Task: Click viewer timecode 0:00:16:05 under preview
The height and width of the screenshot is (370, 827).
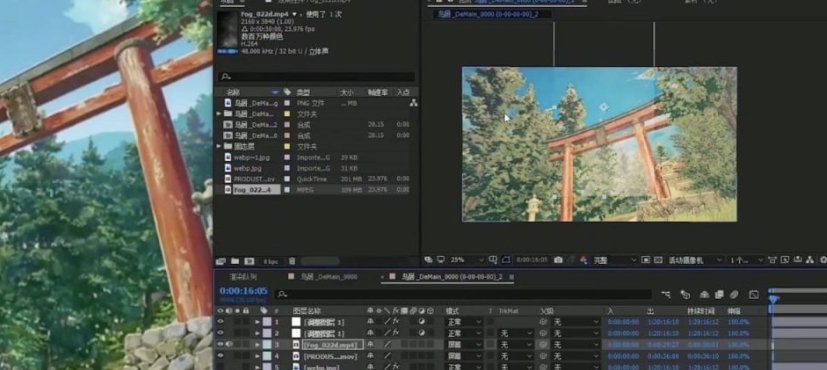Action: click(532, 260)
